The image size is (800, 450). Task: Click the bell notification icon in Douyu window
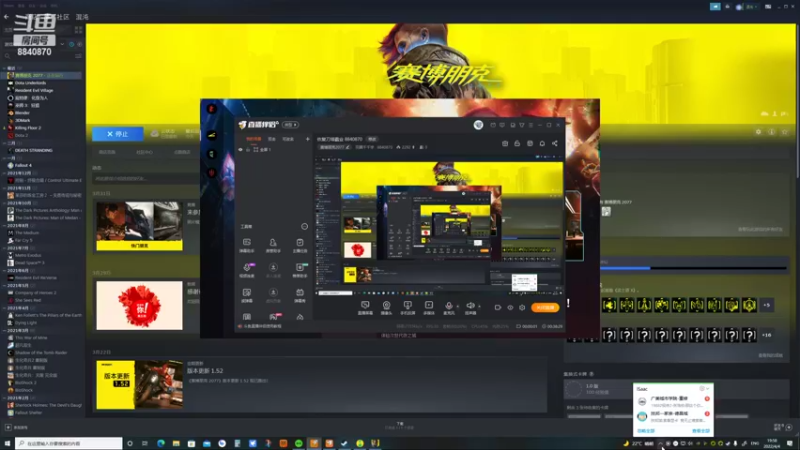pyautogui.click(x=542, y=144)
